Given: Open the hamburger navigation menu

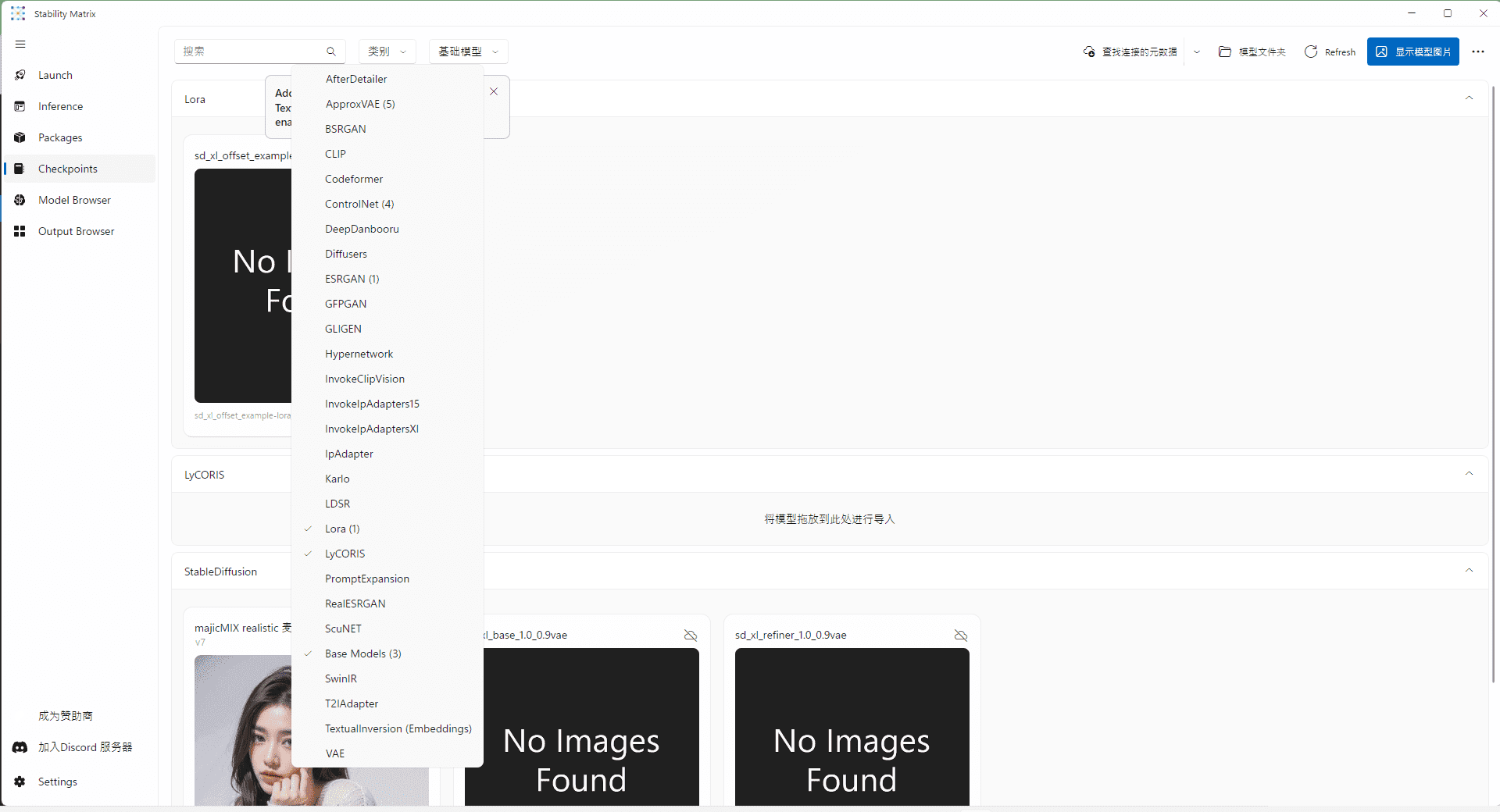Looking at the screenshot, I should point(20,45).
